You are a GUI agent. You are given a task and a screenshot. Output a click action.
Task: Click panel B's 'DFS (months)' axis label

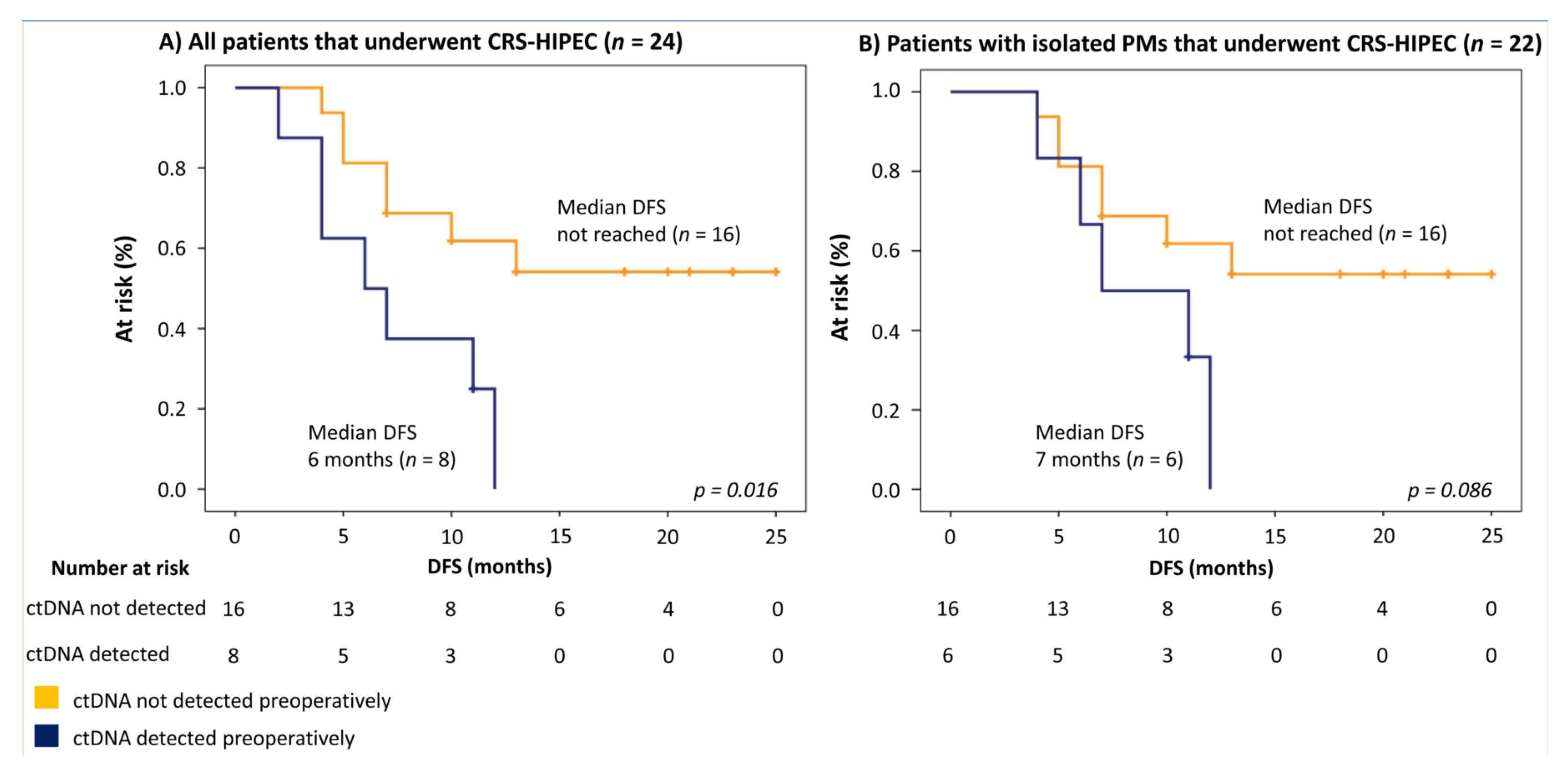pyautogui.click(x=1211, y=568)
